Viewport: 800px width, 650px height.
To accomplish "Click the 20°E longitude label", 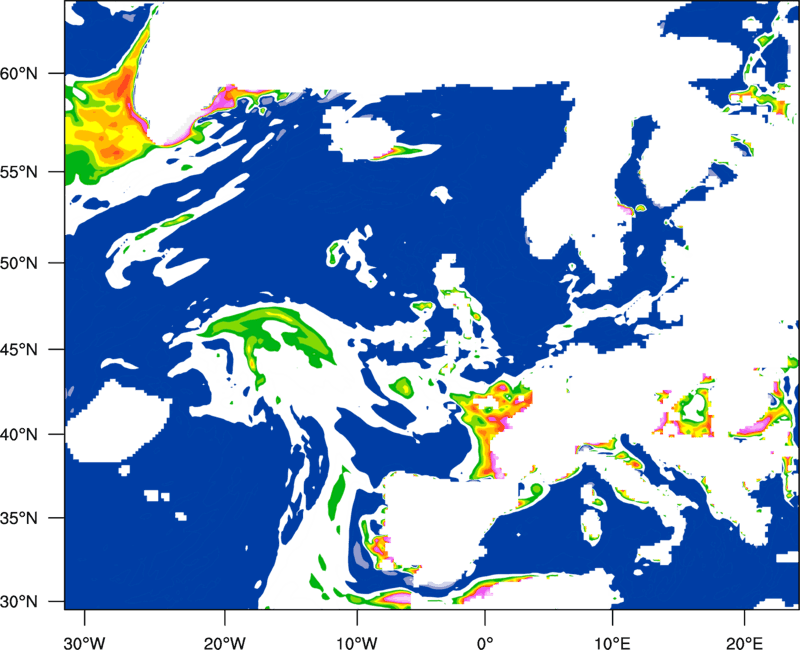I will [744, 643].
